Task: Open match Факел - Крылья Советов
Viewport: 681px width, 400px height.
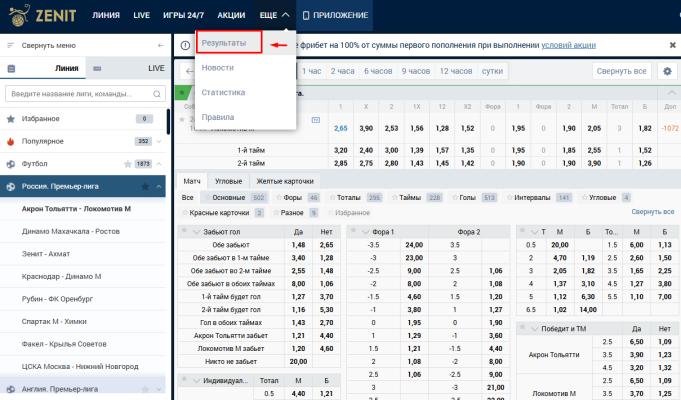Action: coord(64,344)
